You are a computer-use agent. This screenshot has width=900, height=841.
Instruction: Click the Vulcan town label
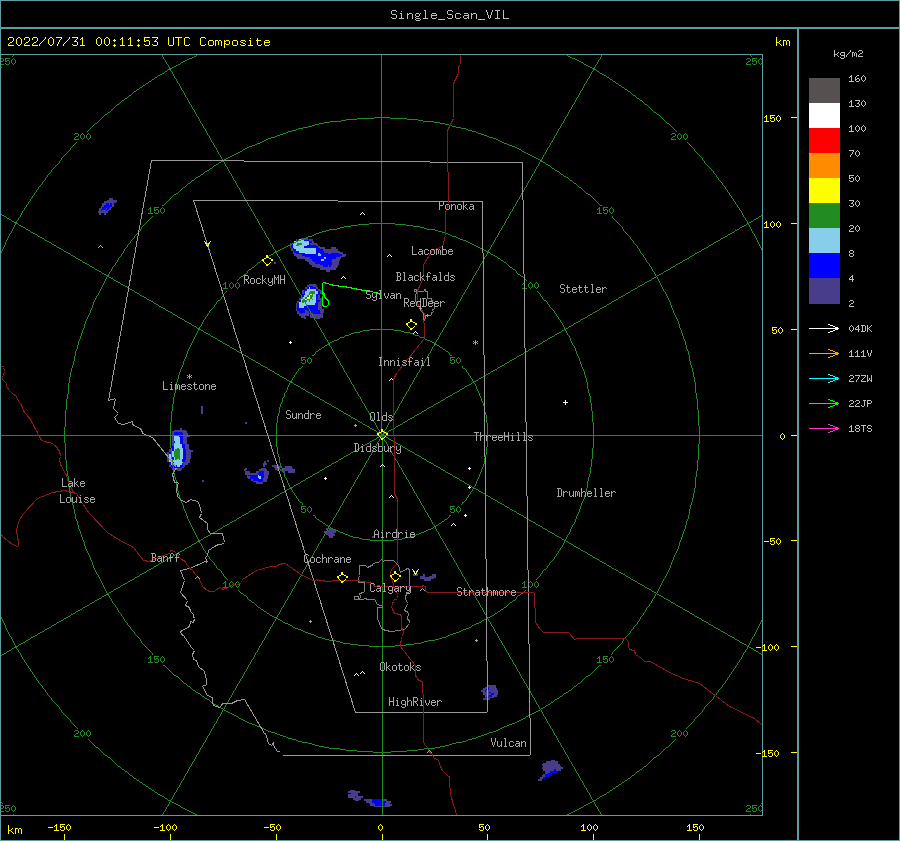click(x=509, y=743)
